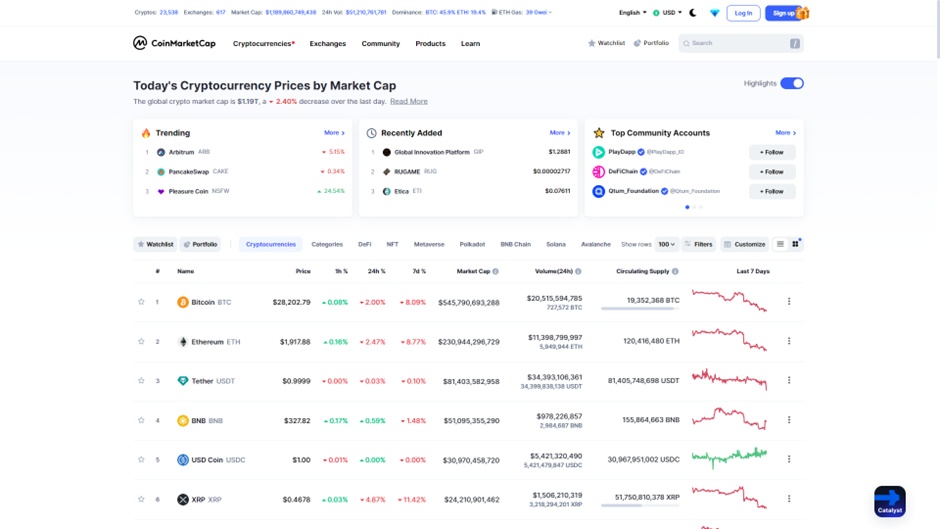Screen dimensions: 940x529
Task: Click the Bitcoin coin icon
Action: [182, 302]
